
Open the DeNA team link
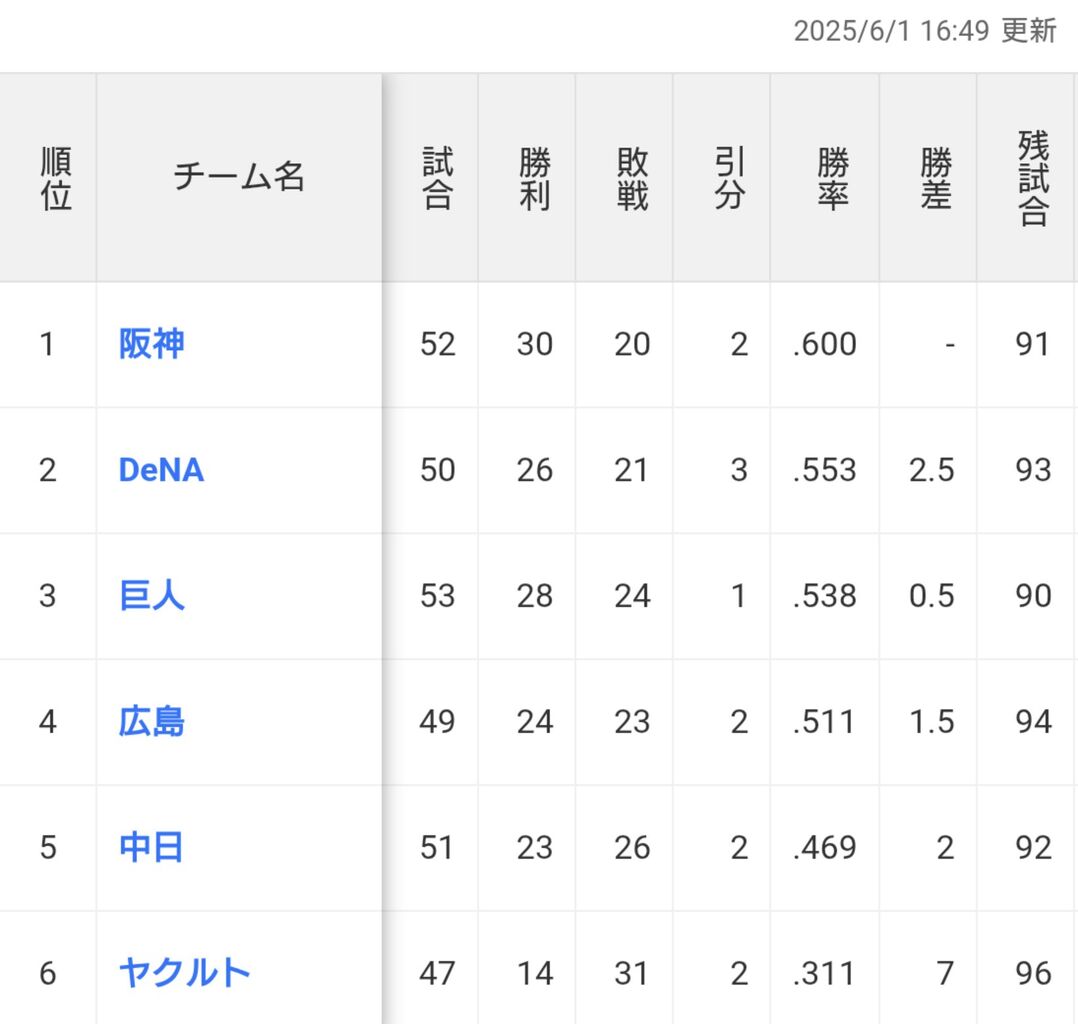pyautogui.click(x=162, y=470)
